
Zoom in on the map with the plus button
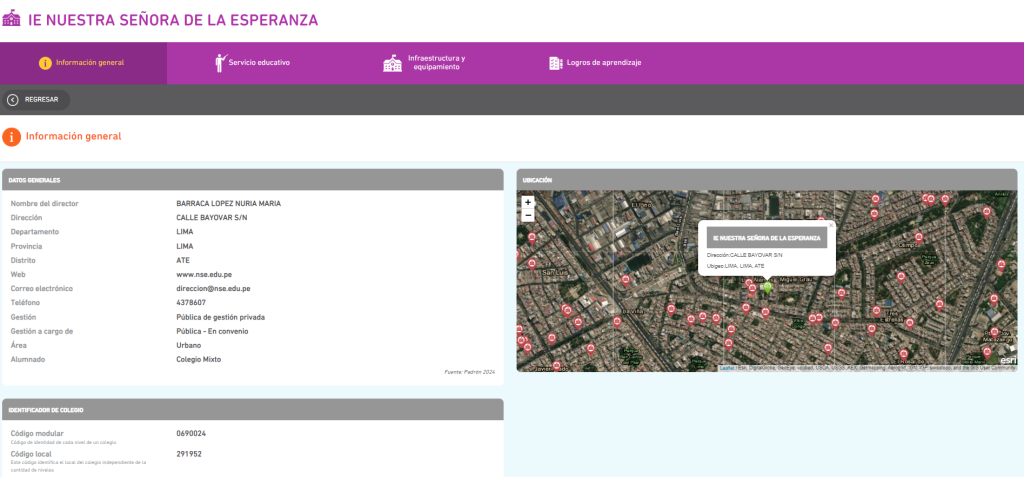[x=528, y=202]
